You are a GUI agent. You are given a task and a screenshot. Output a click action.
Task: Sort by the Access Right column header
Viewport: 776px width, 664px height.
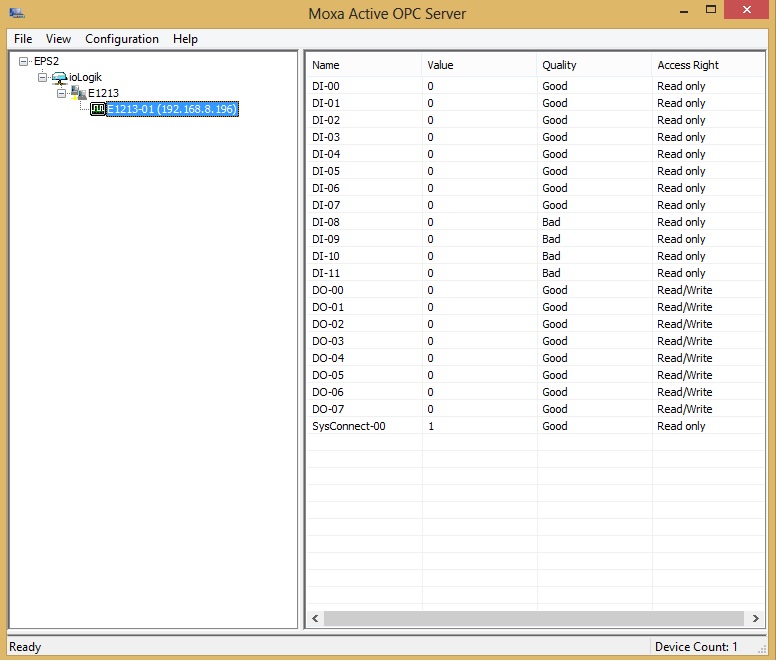click(x=708, y=65)
